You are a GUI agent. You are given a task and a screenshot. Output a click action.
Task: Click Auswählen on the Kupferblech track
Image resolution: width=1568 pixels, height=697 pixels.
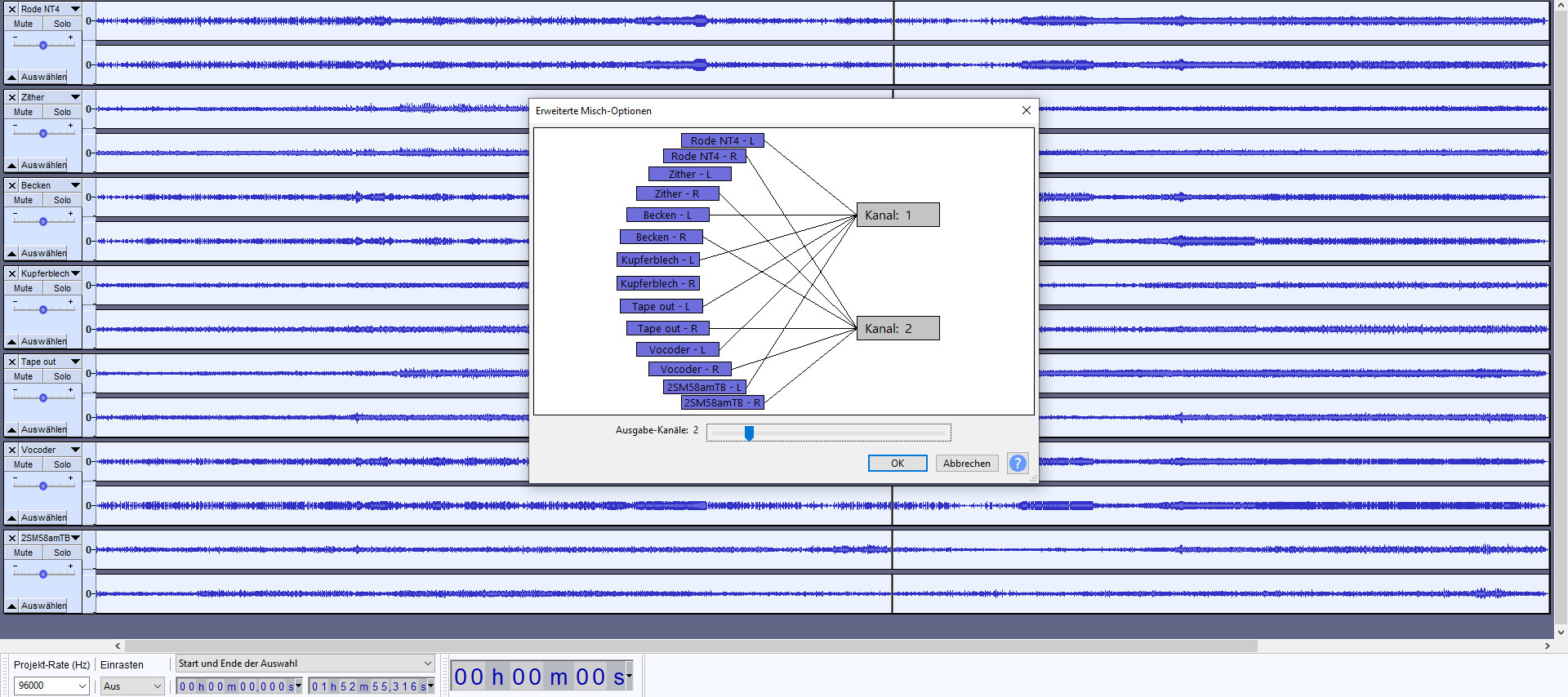pos(44,341)
